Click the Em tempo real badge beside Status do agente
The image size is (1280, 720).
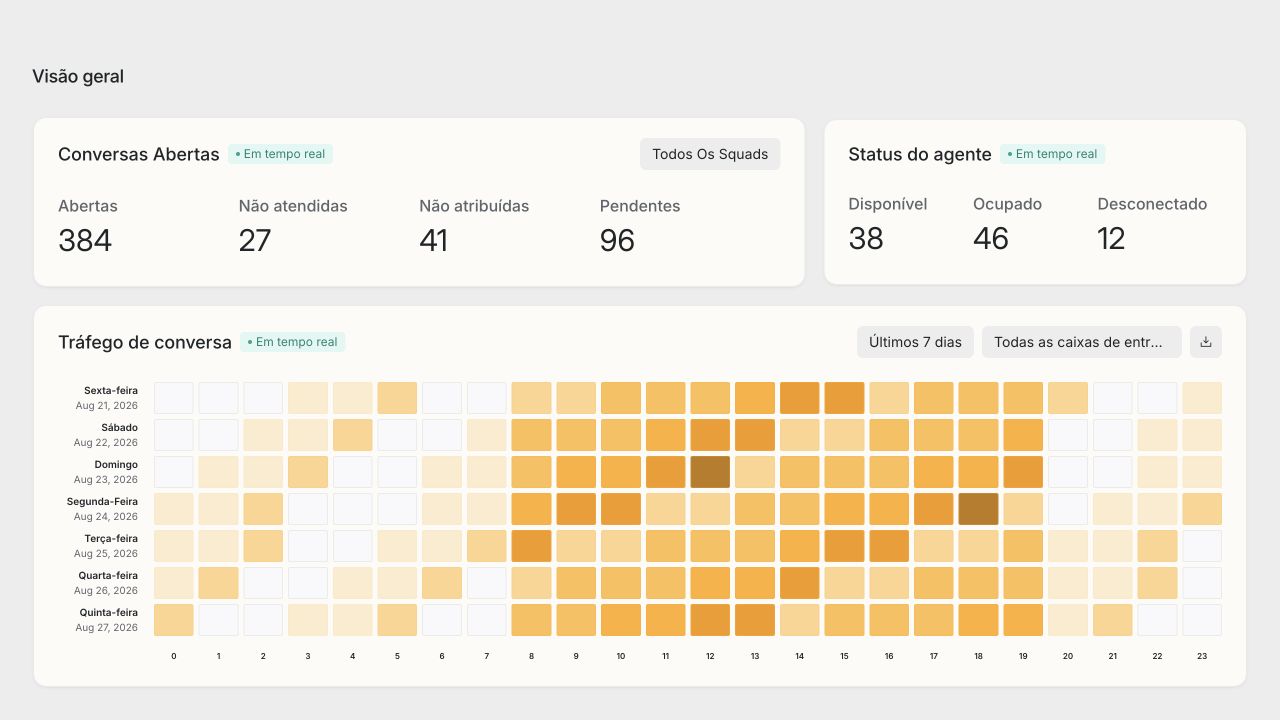[1052, 154]
